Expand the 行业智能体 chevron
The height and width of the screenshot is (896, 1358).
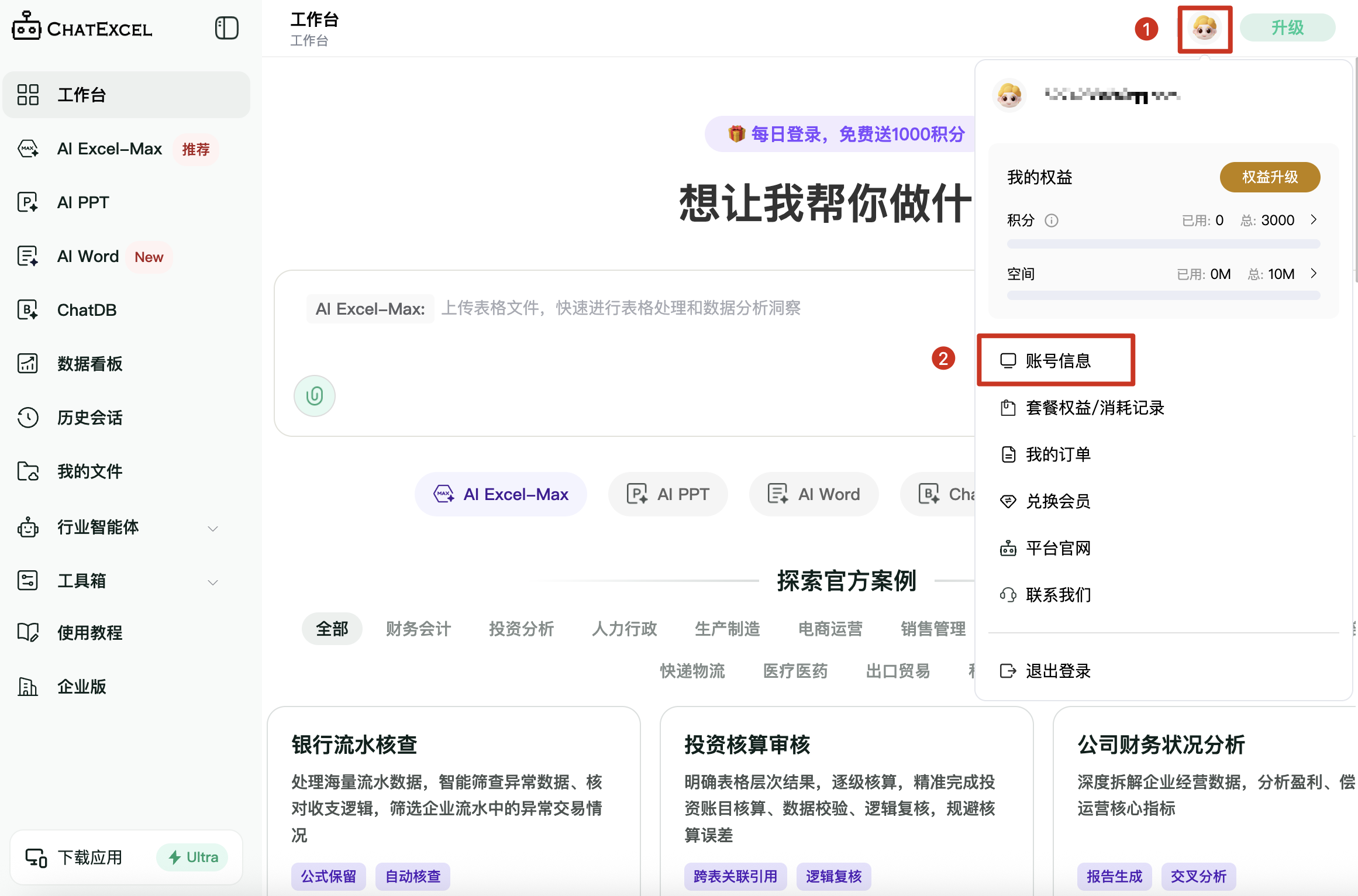(x=213, y=528)
